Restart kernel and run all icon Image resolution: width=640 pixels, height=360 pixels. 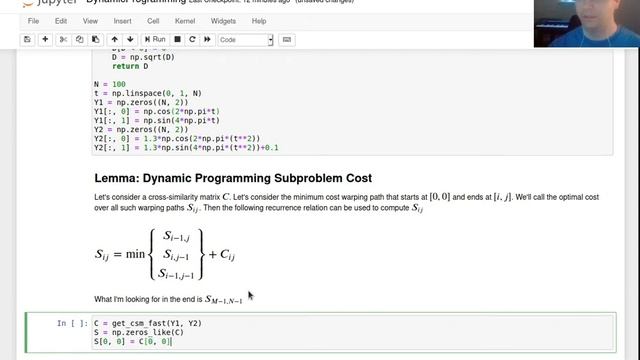(x=207, y=40)
